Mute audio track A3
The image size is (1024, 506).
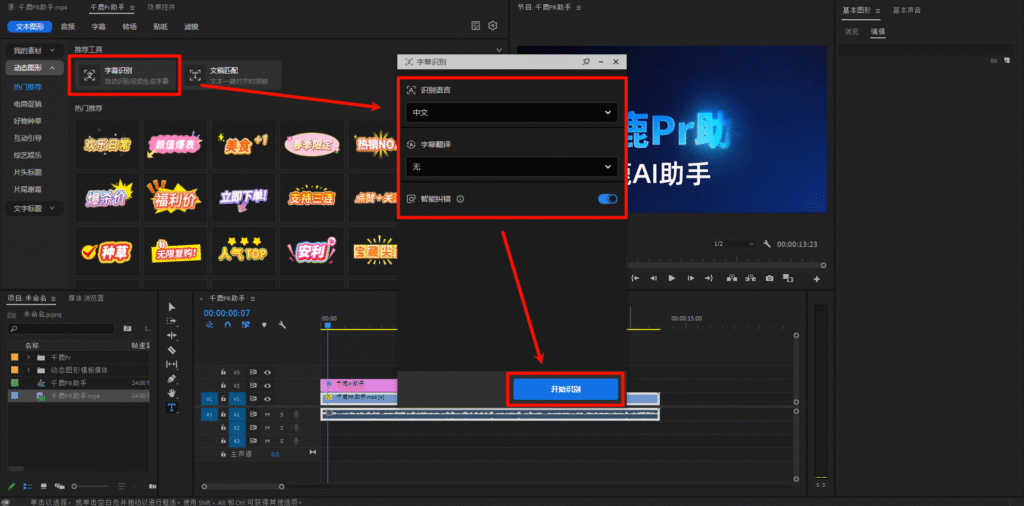268,441
